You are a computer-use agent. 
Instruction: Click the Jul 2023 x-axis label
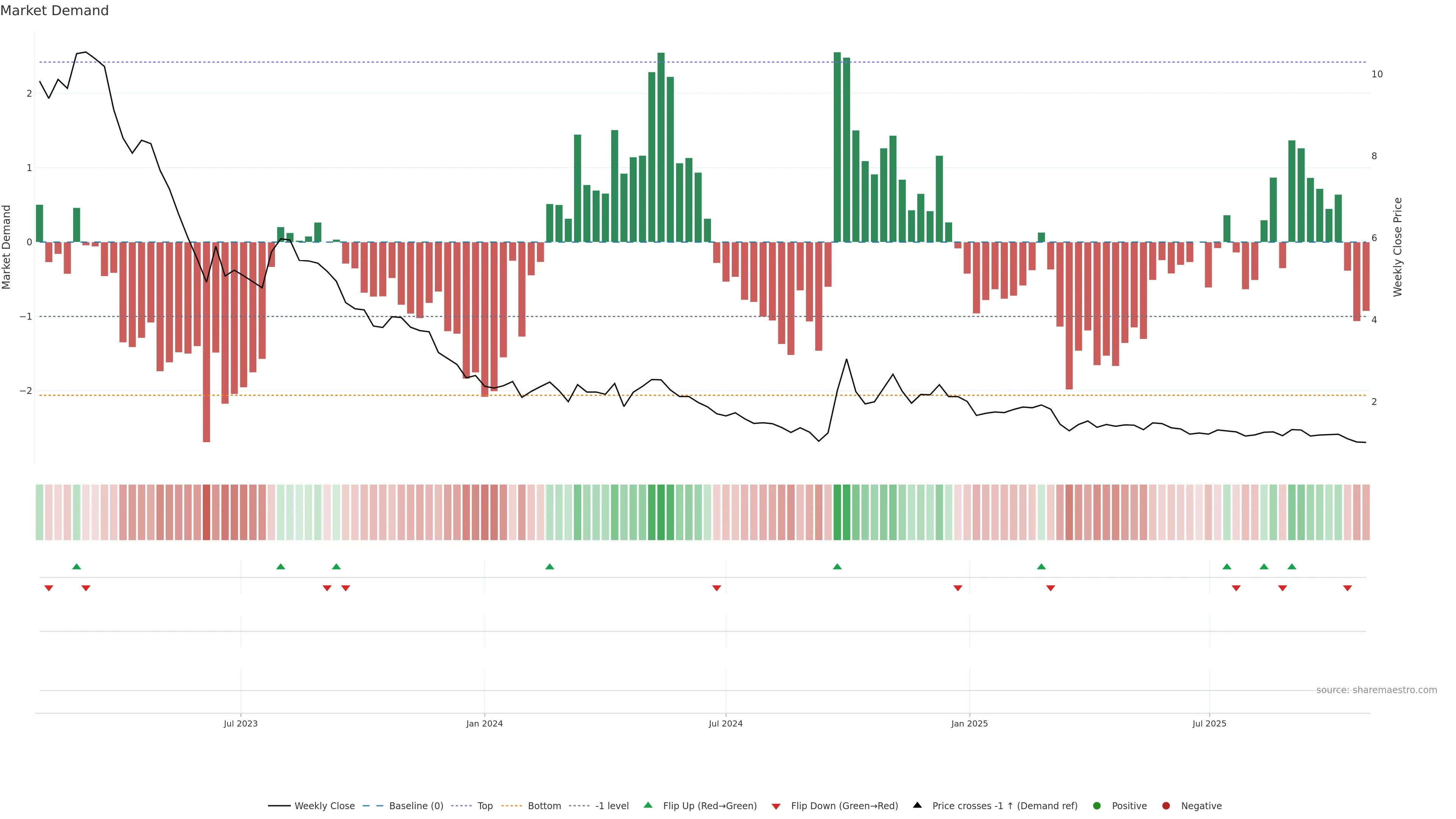(x=240, y=723)
